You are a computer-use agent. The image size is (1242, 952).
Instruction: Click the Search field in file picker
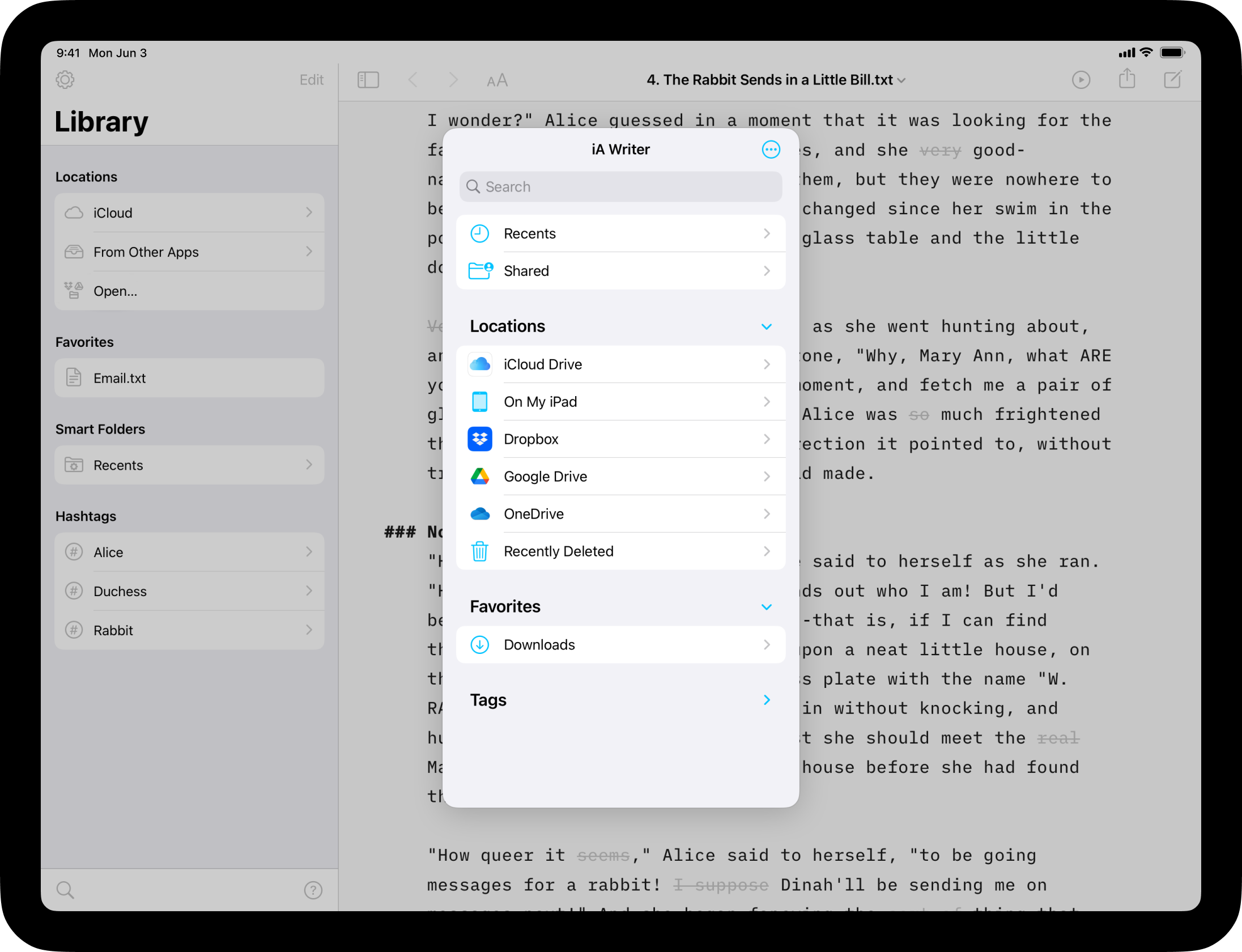621,187
